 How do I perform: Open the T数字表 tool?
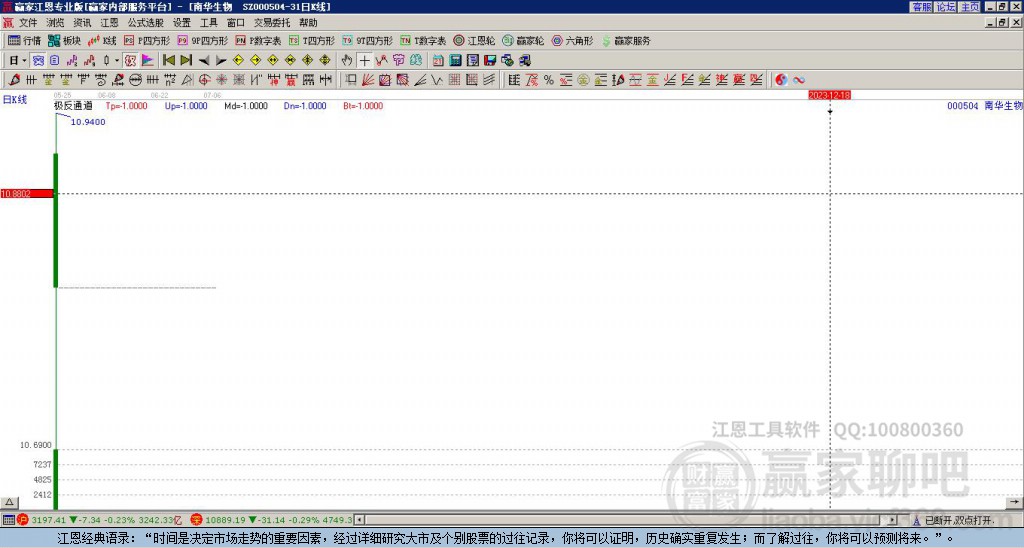coord(423,40)
